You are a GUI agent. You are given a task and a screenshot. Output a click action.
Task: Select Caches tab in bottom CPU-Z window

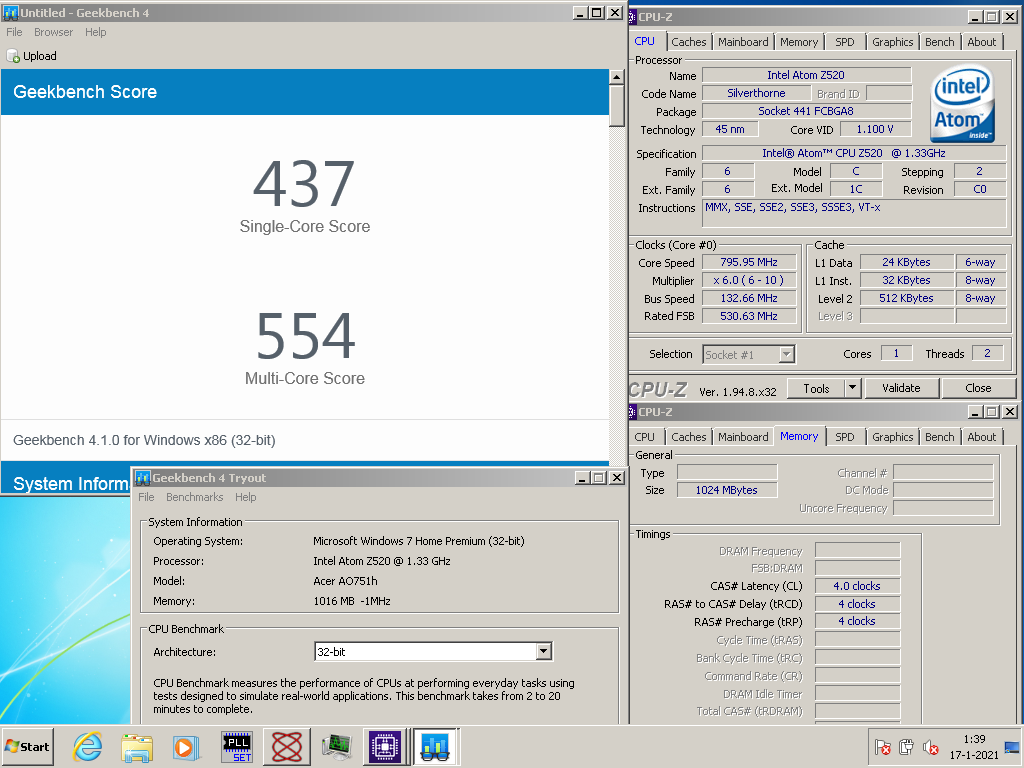pyautogui.click(x=689, y=437)
